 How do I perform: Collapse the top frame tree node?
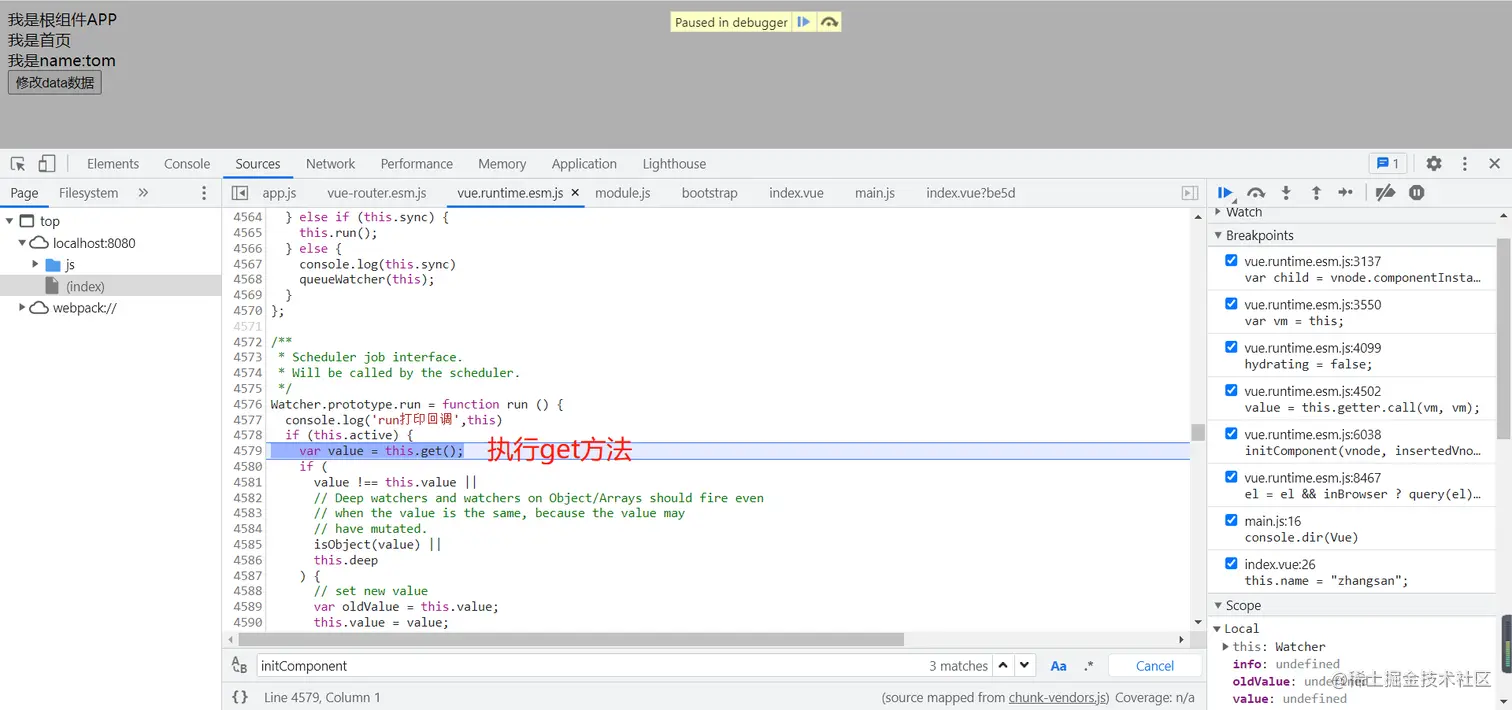click(x=9, y=221)
